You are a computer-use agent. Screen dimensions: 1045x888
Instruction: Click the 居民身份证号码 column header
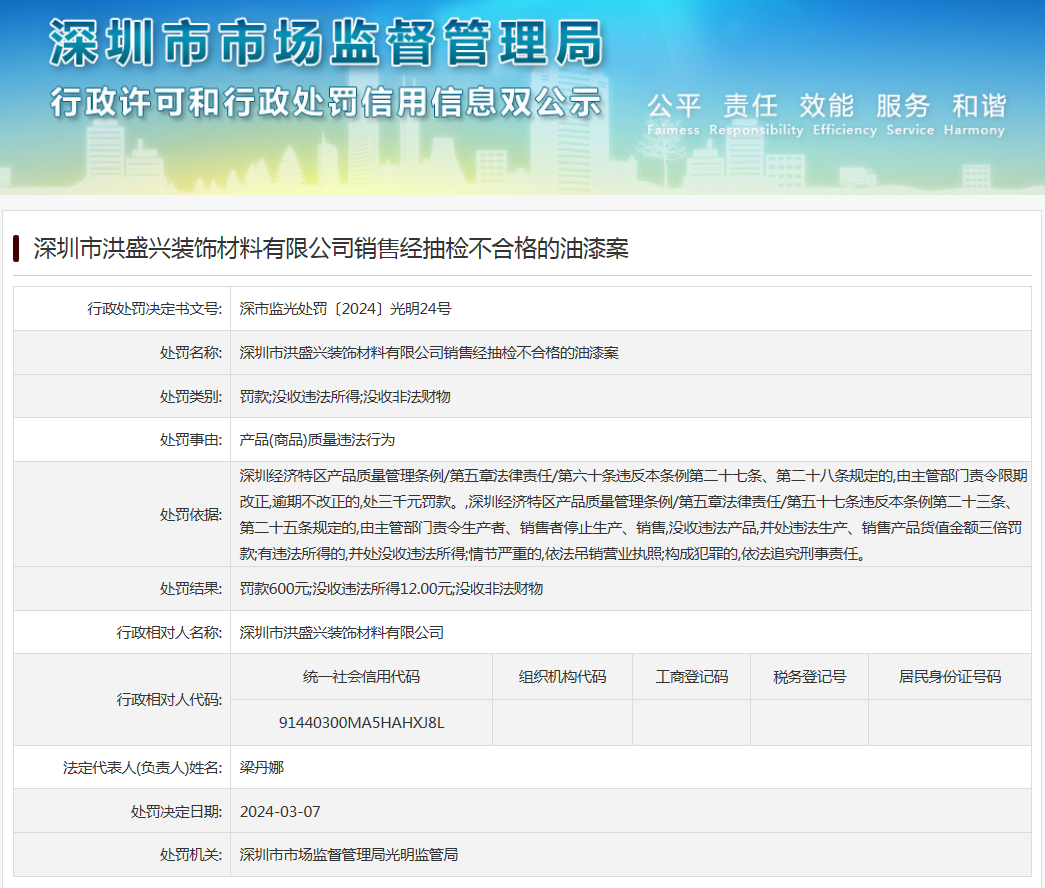(949, 677)
